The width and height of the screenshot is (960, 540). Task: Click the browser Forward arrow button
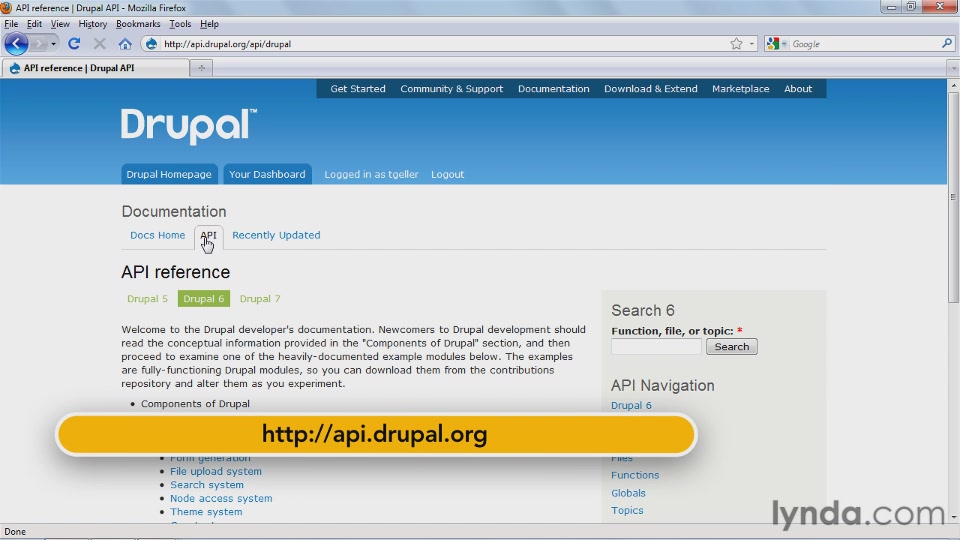39,44
